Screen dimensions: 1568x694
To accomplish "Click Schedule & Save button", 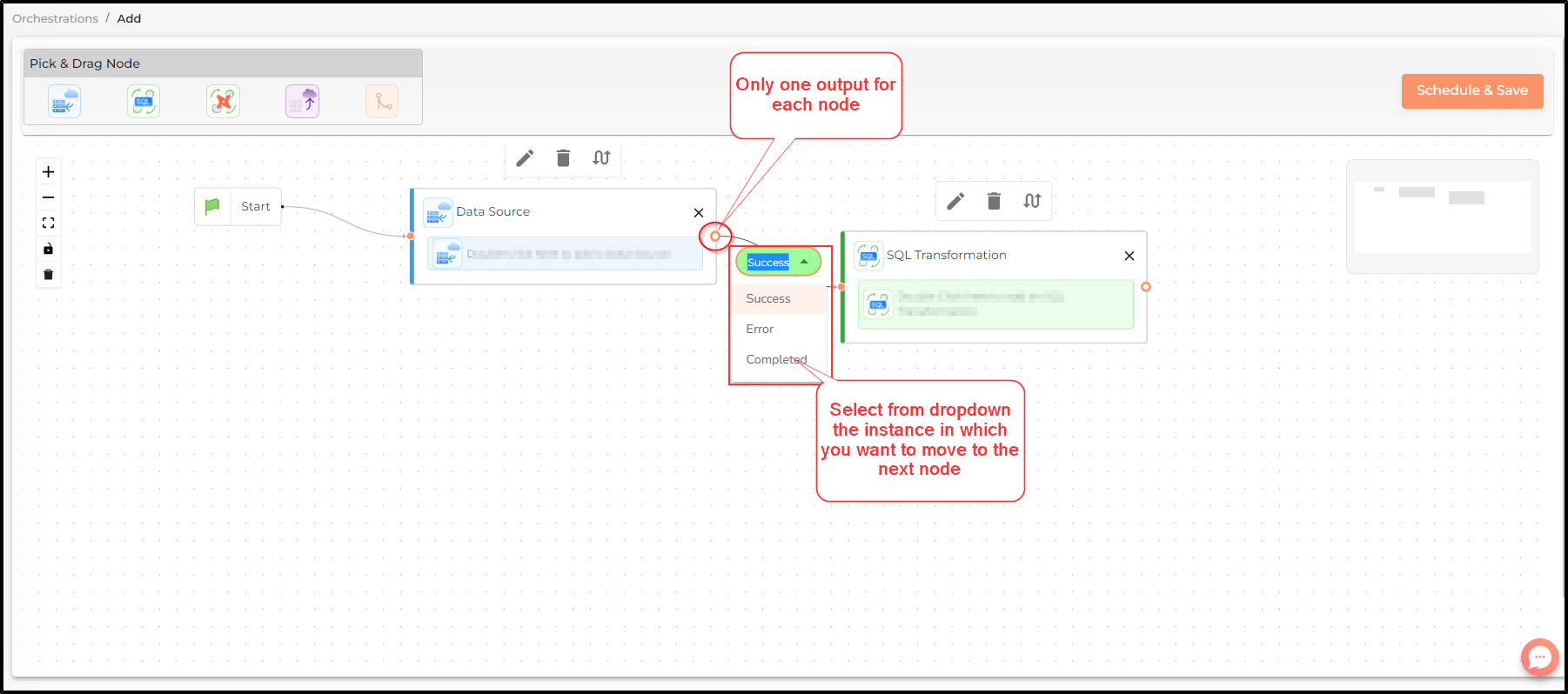I will (1472, 90).
